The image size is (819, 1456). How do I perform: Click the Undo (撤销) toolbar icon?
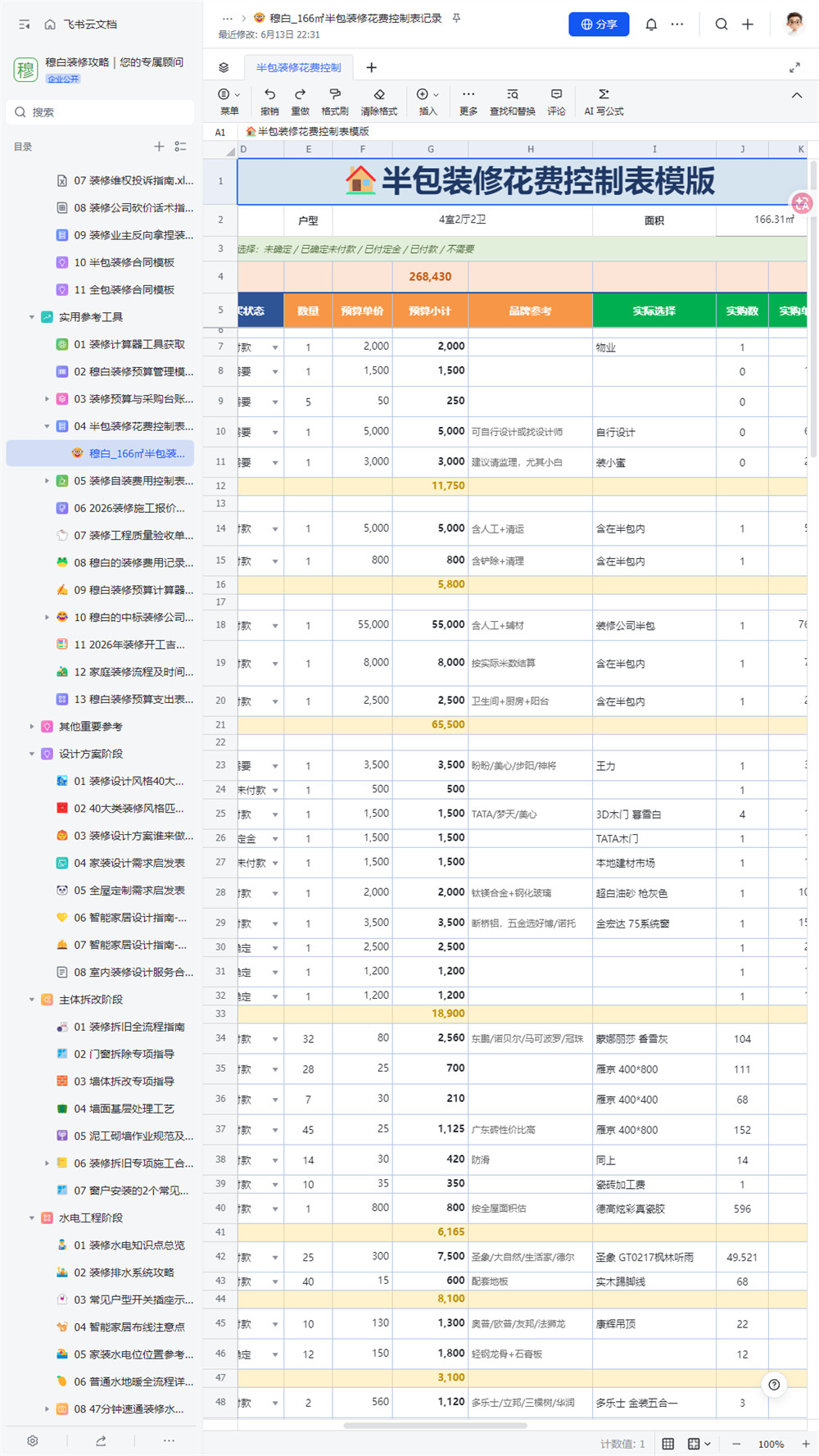pyautogui.click(x=269, y=94)
